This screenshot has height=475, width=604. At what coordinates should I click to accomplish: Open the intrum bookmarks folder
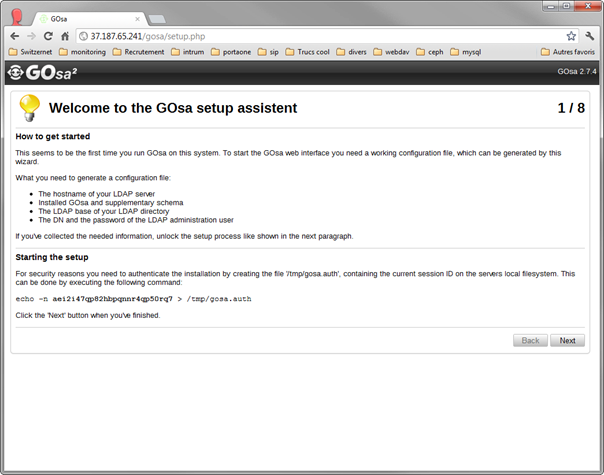click(x=188, y=52)
